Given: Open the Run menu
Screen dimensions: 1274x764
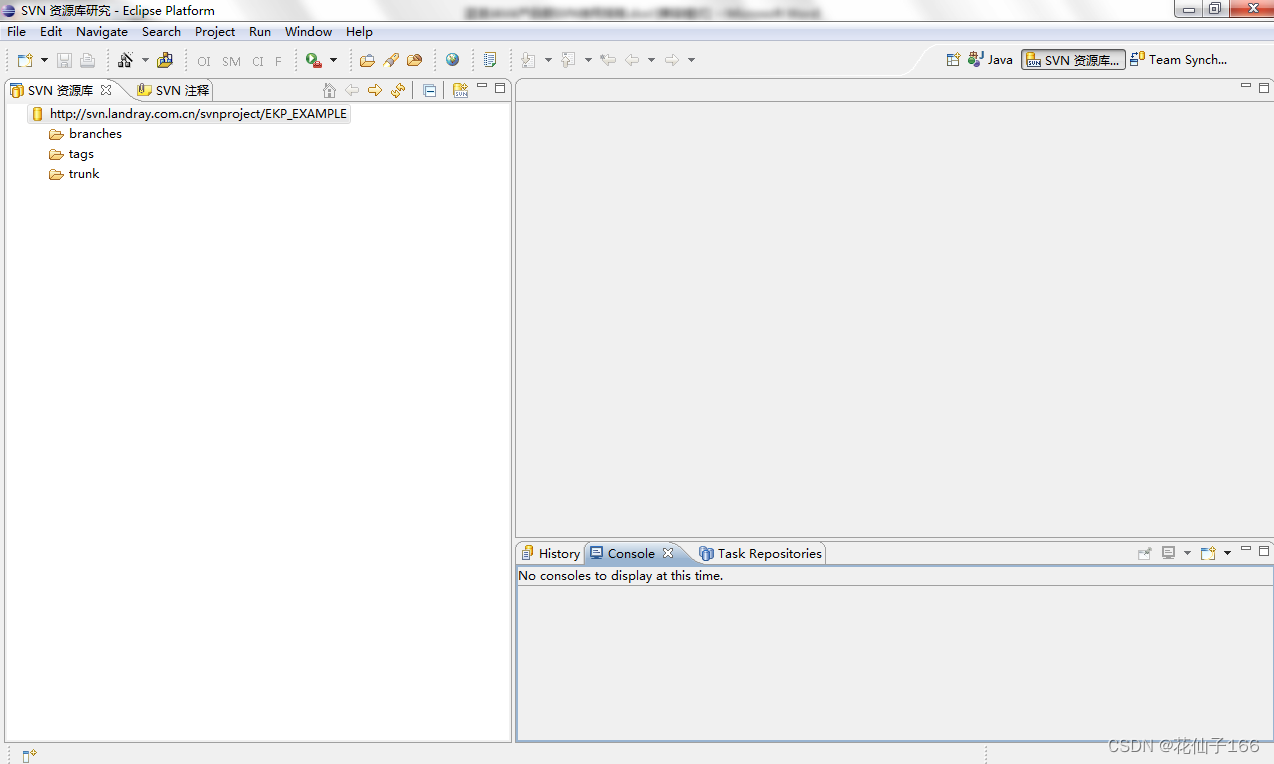Looking at the screenshot, I should [260, 32].
